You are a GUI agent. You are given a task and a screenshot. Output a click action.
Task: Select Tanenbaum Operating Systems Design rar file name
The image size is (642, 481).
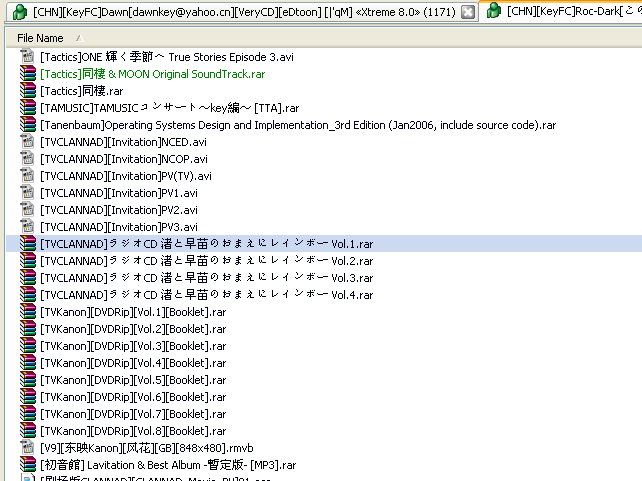coord(298,125)
